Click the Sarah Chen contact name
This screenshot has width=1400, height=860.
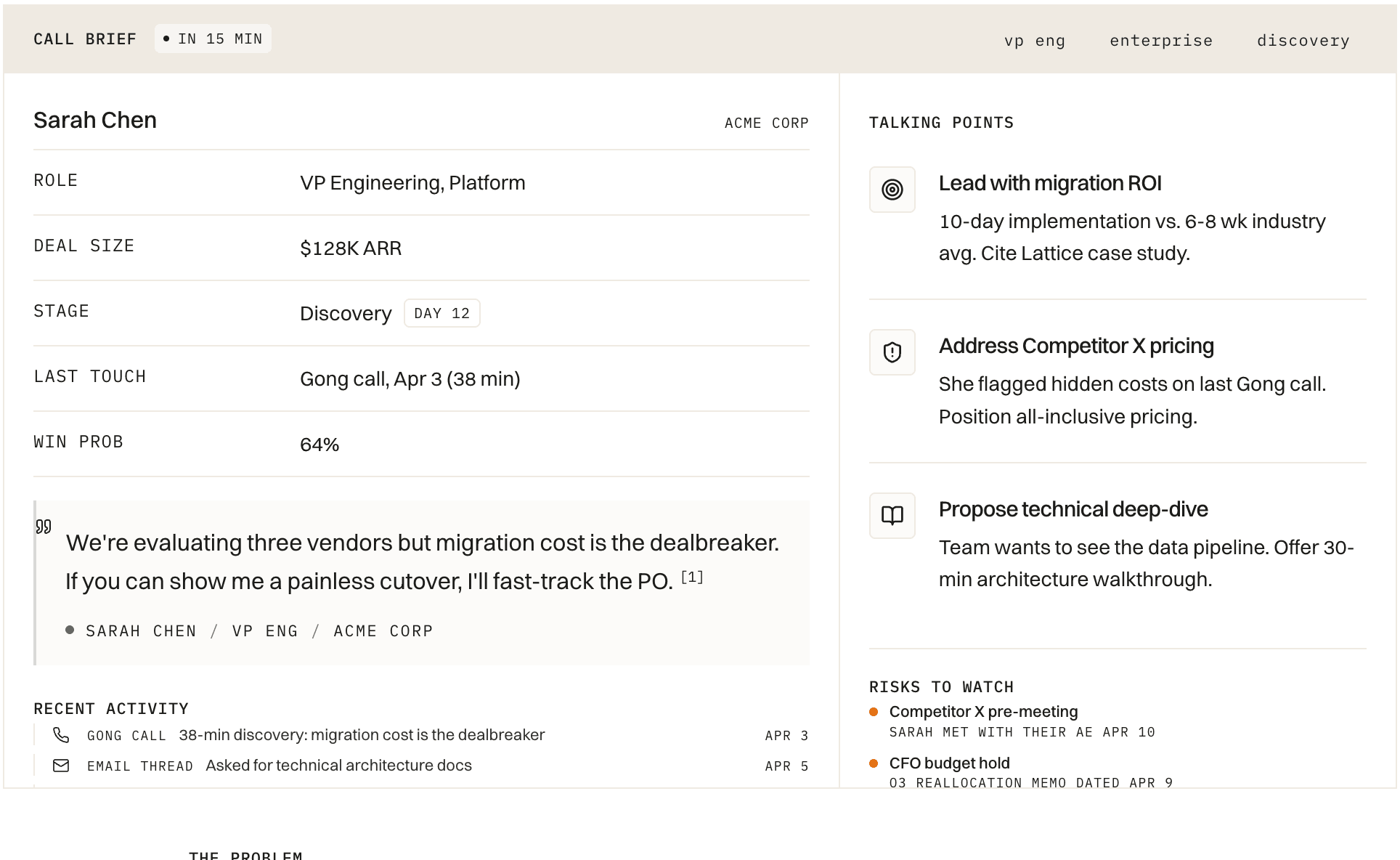pos(95,120)
